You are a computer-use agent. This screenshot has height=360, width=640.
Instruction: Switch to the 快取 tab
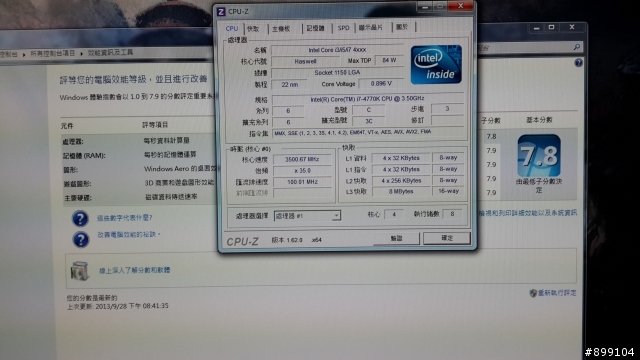point(253,29)
